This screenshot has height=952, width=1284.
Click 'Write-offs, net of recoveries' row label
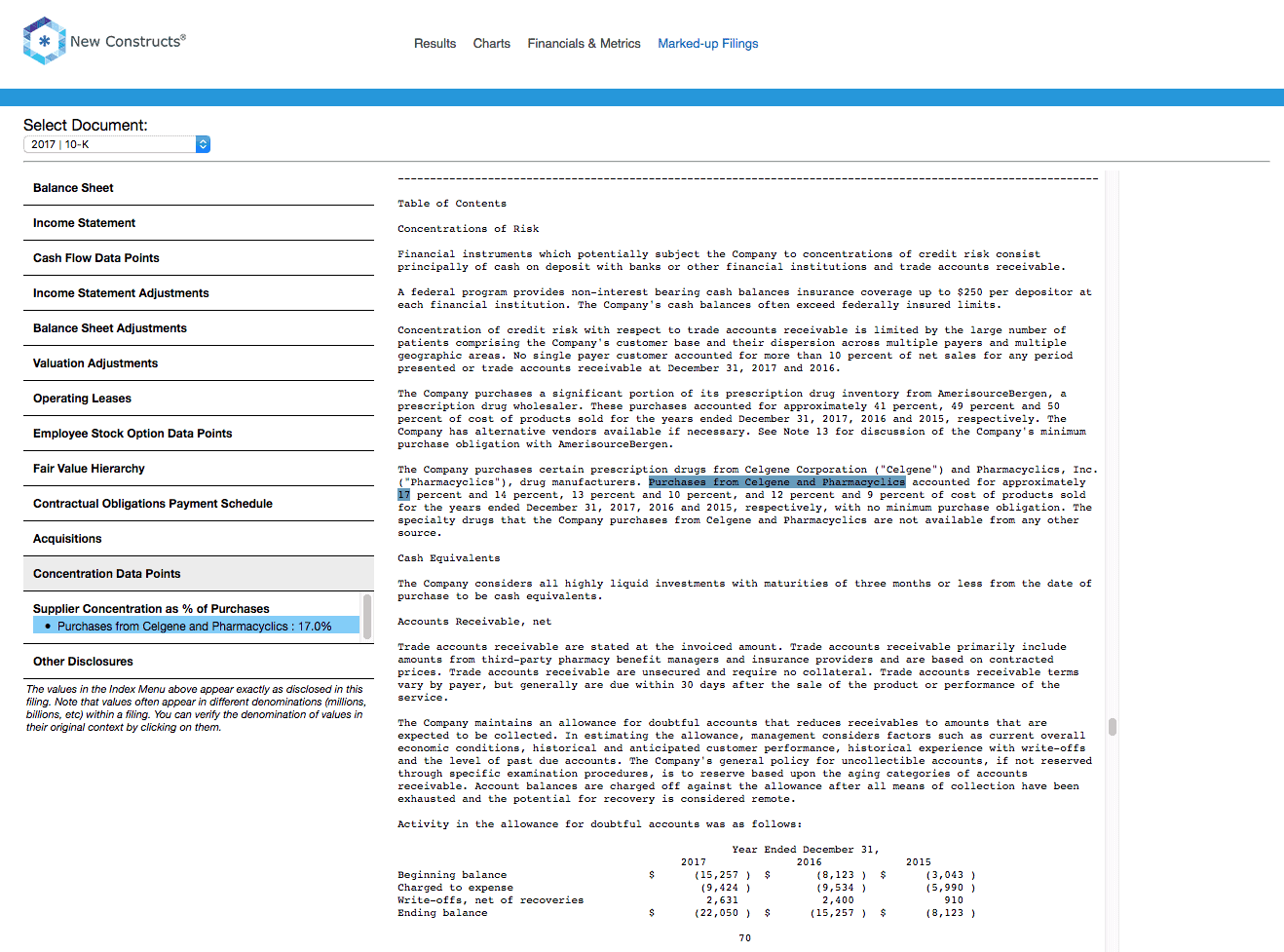pyautogui.click(x=490, y=900)
